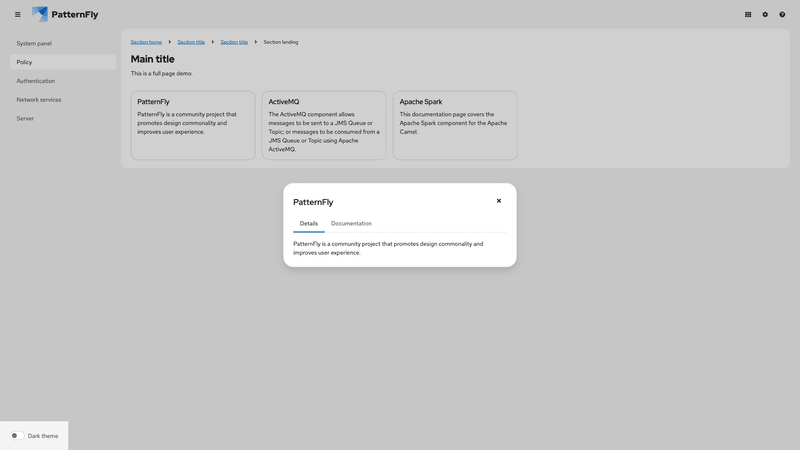
Task: Navigate to System panel
Action: pos(34,43)
